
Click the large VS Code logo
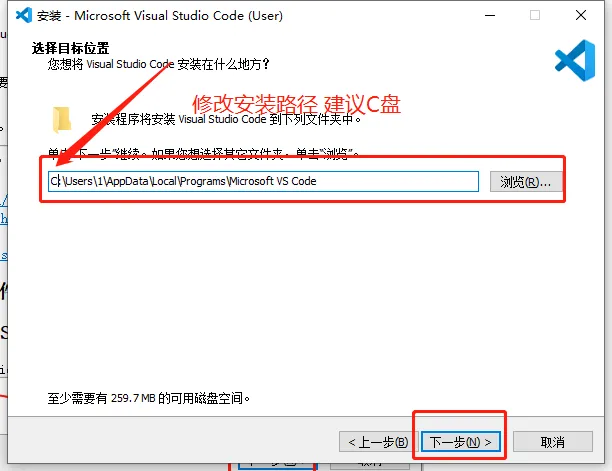click(x=575, y=60)
